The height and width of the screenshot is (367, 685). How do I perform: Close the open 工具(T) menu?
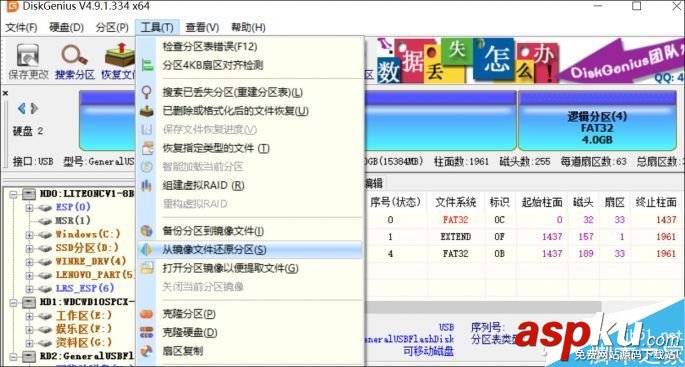[x=157, y=28]
